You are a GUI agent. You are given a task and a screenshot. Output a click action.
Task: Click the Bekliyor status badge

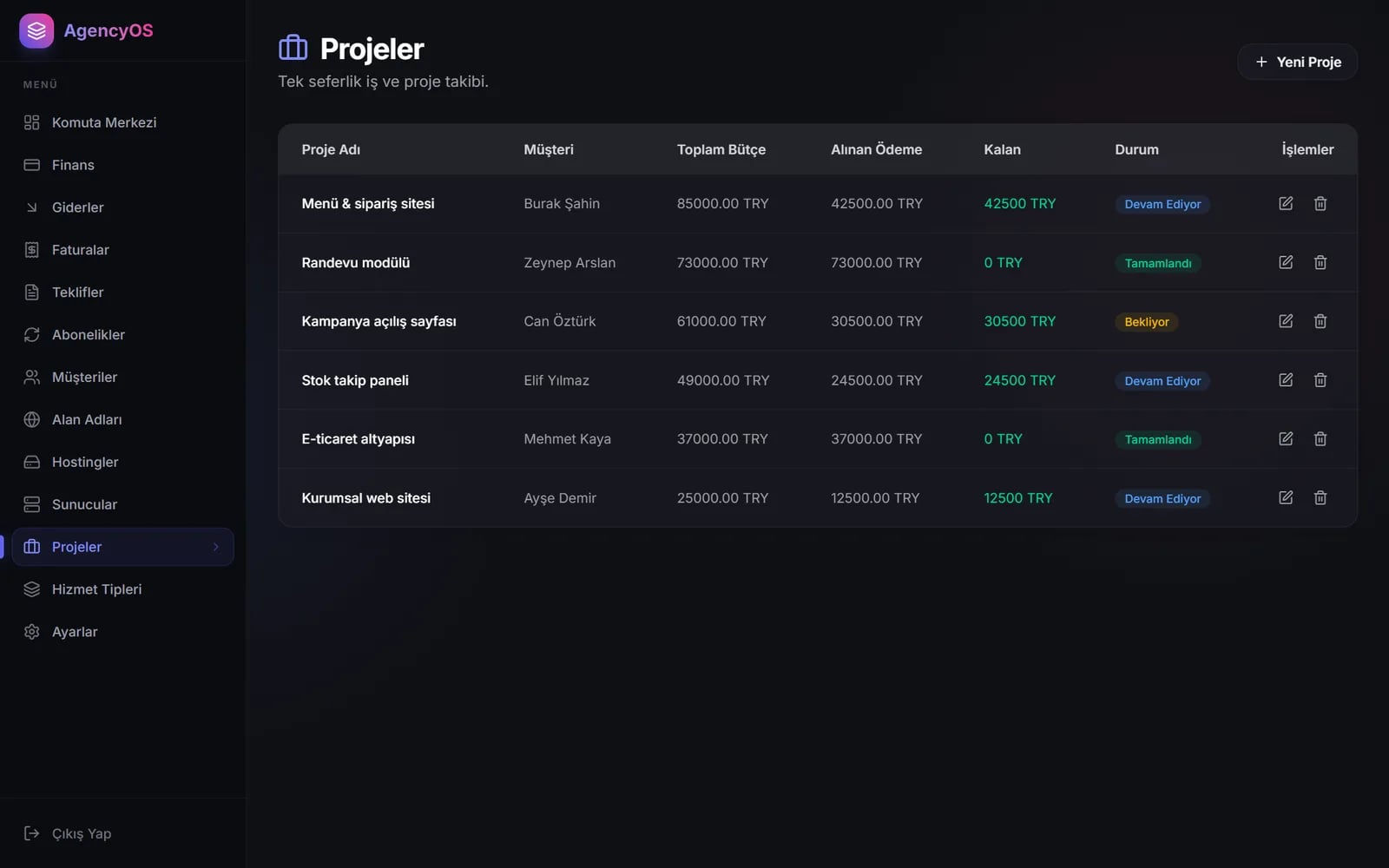pyautogui.click(x=1146, y=322)
